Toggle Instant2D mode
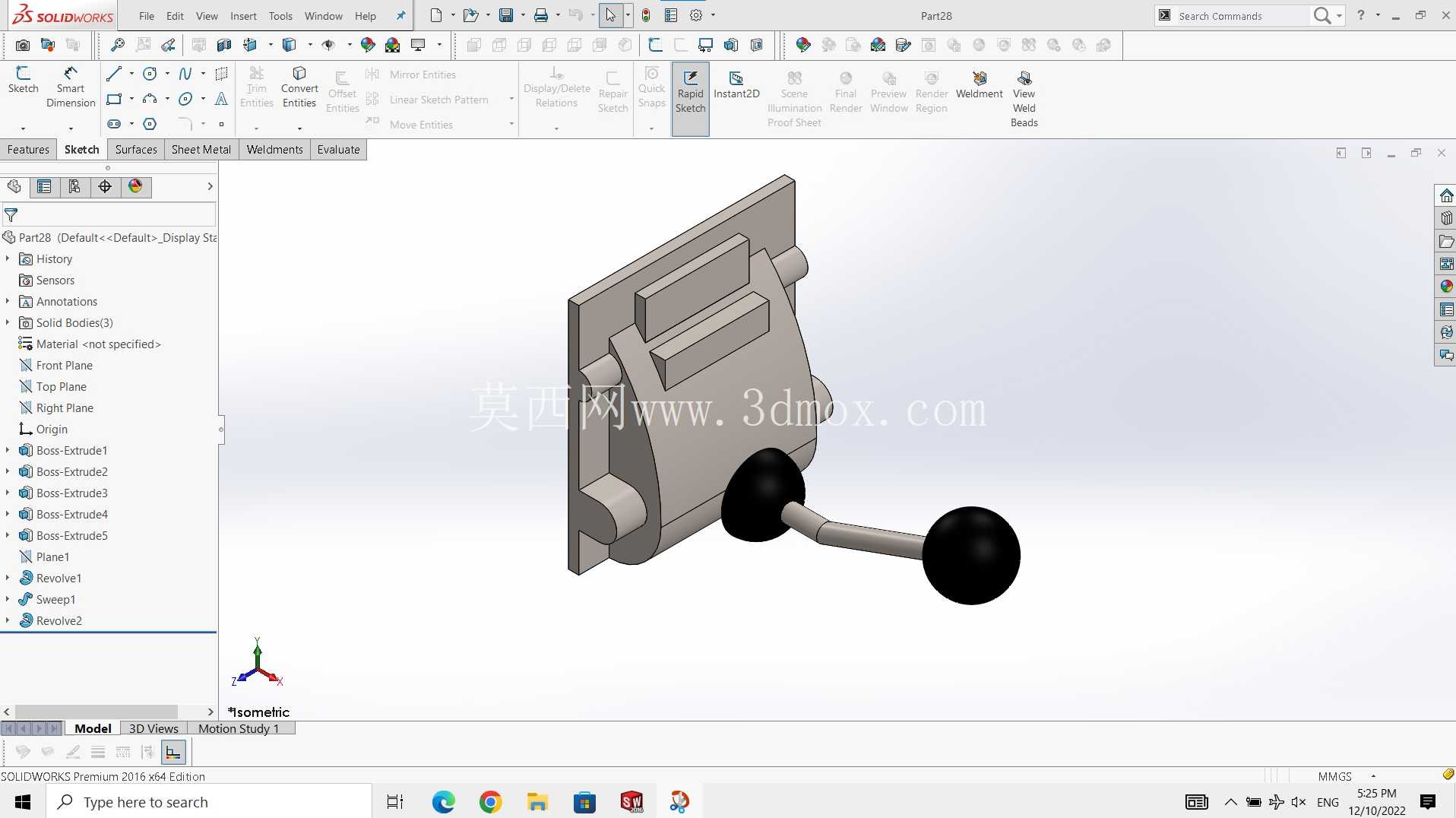Image resolution: width=1456 pixels, height=818 pixels. pos(736,85)
